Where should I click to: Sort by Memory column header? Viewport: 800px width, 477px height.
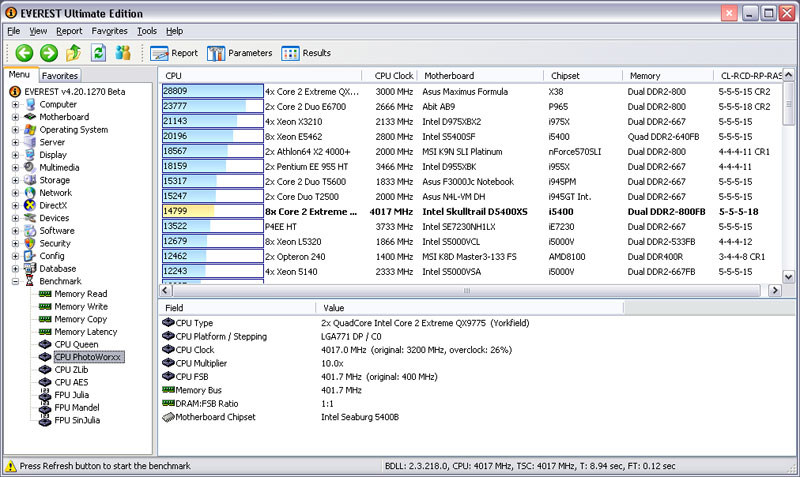coord(668,76)
